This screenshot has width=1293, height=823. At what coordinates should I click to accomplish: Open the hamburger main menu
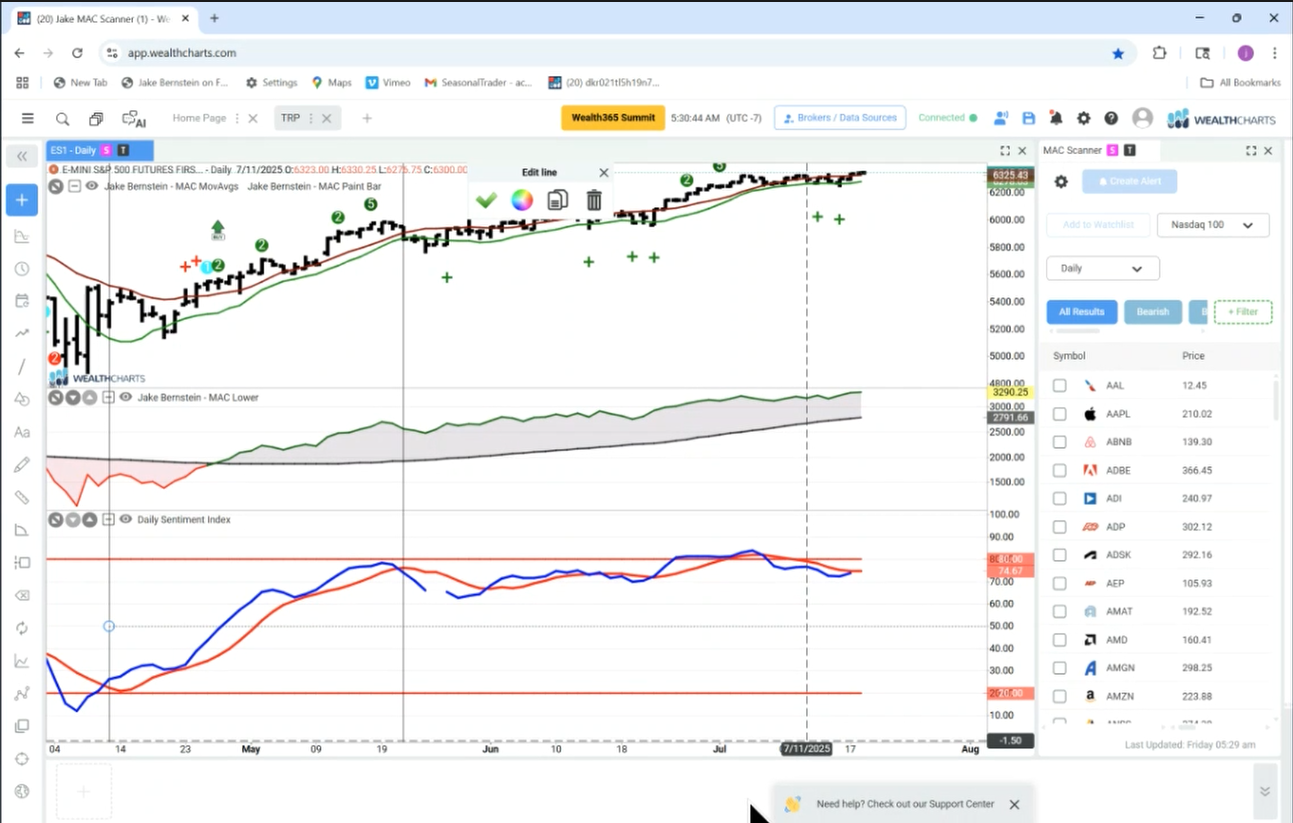point(27,118)
